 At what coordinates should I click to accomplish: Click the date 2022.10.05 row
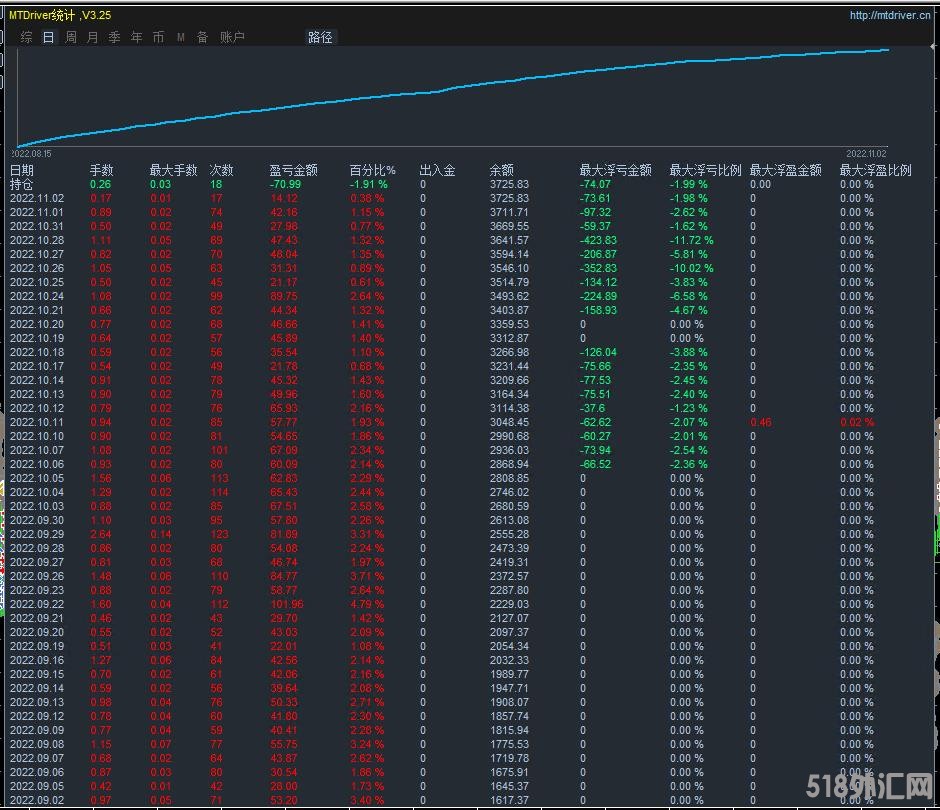37,478
